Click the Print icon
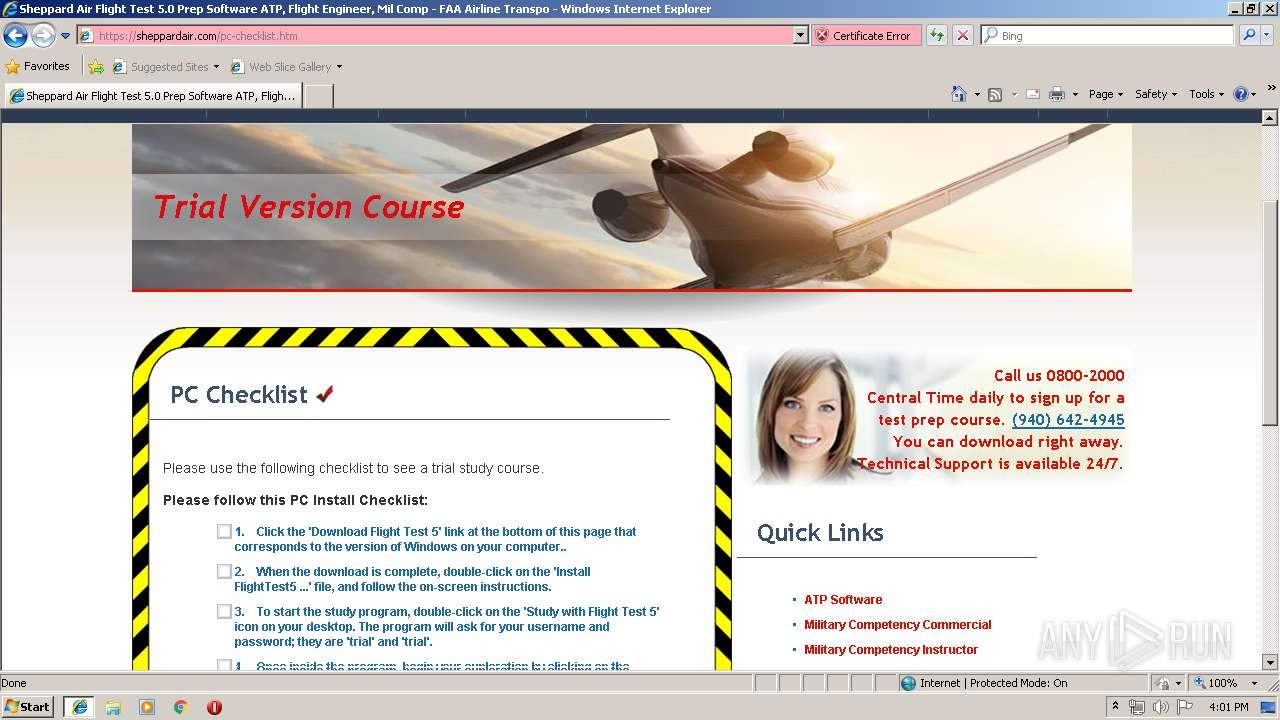 tap(1056, 94)
